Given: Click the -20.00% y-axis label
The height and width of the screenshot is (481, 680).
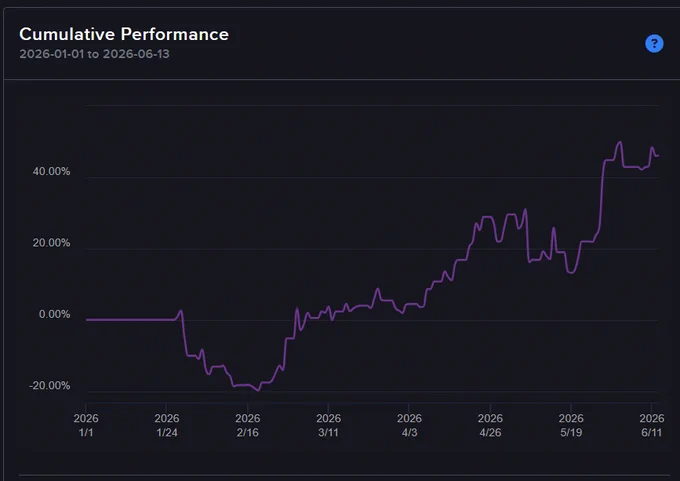Looking at the screenshot, I should pyautogui.click(x=49, y=386).
